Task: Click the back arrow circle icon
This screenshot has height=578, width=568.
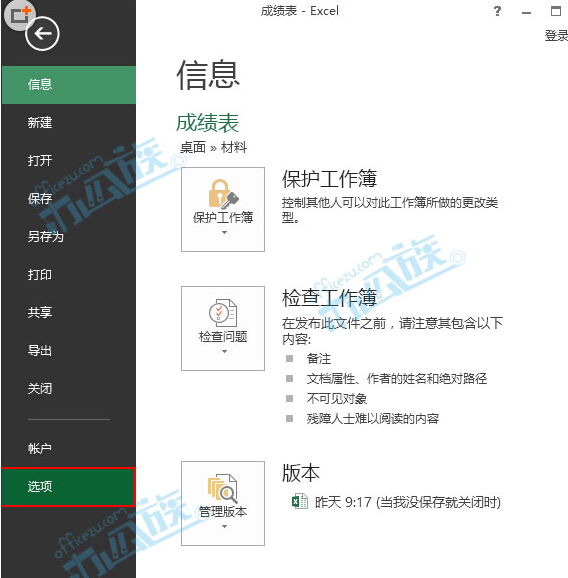Action: tap(42, 34)
